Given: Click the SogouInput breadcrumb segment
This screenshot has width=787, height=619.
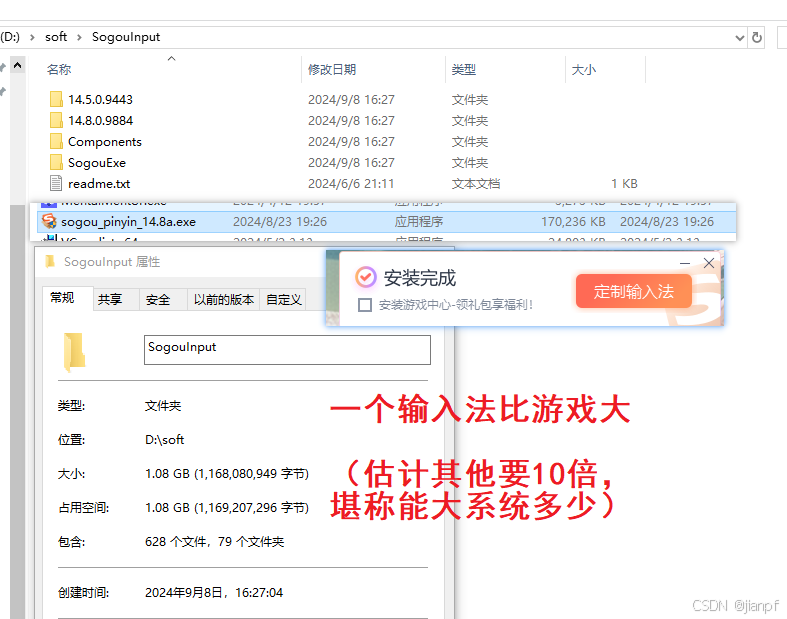Looking at the screenshot, I should 126,37.
